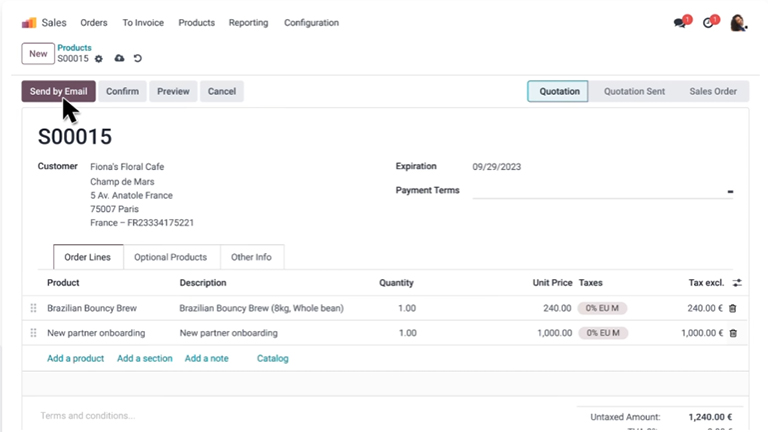
Task: Click the discard changes undo icon
Action: [x=138, y=59]
